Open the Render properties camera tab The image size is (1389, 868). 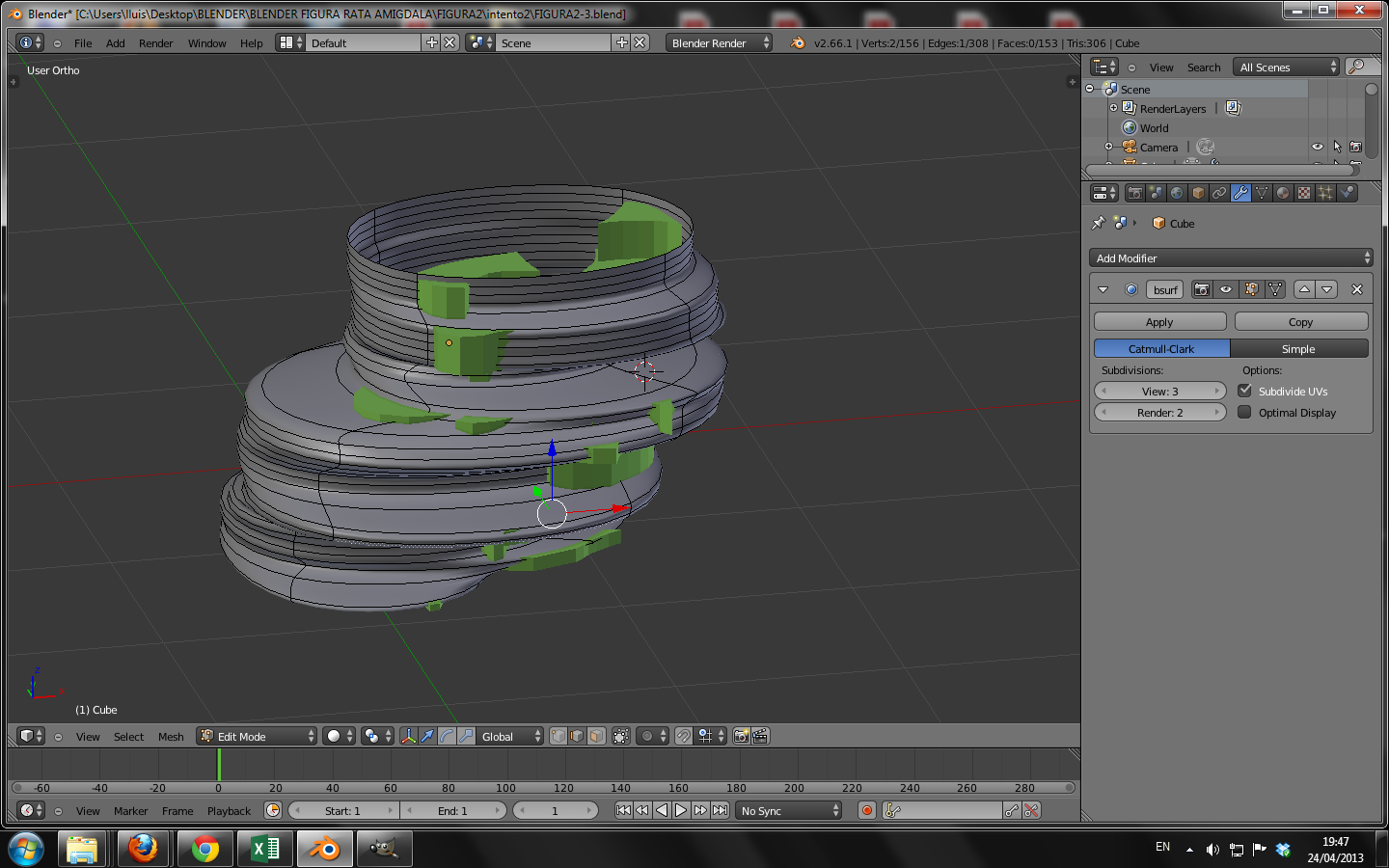1135,194
